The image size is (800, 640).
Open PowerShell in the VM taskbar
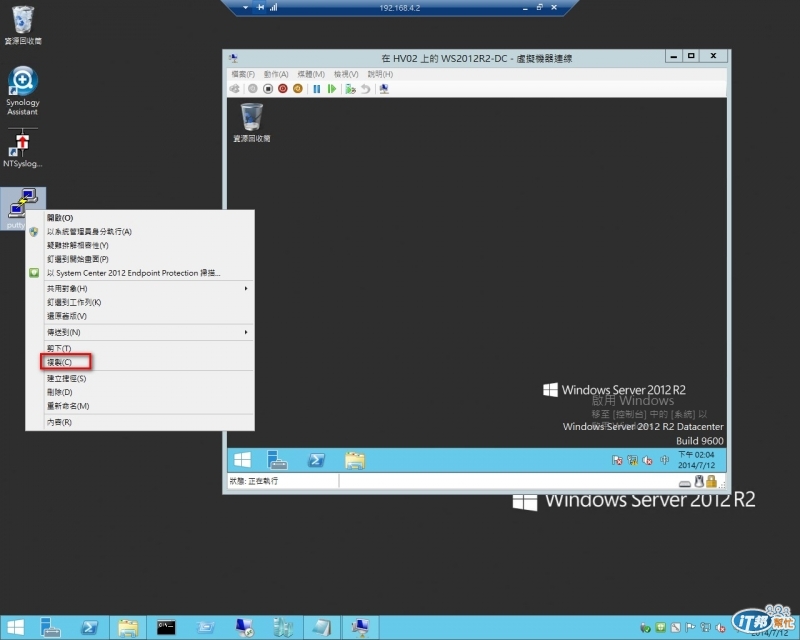pos(316,460)
